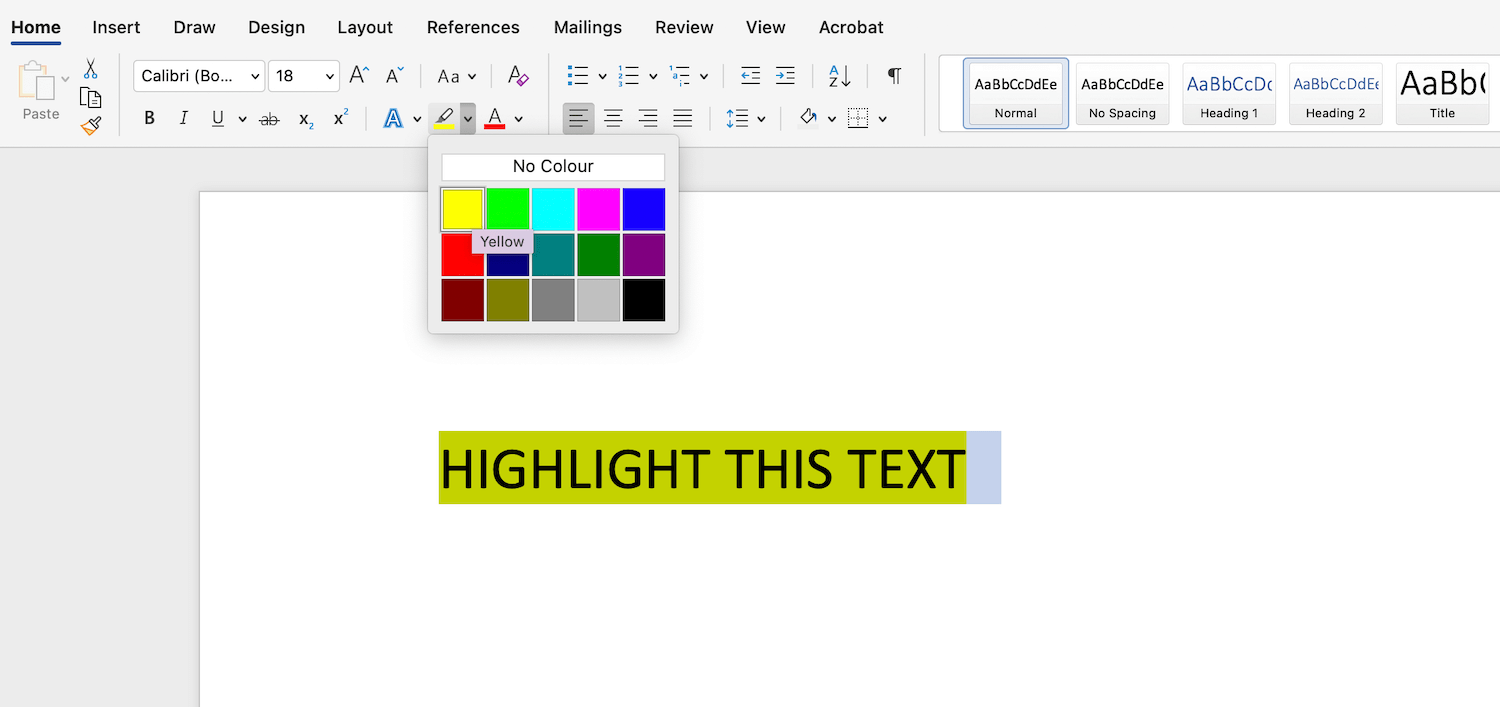
Task: Align text right
Action: point(648,119)
